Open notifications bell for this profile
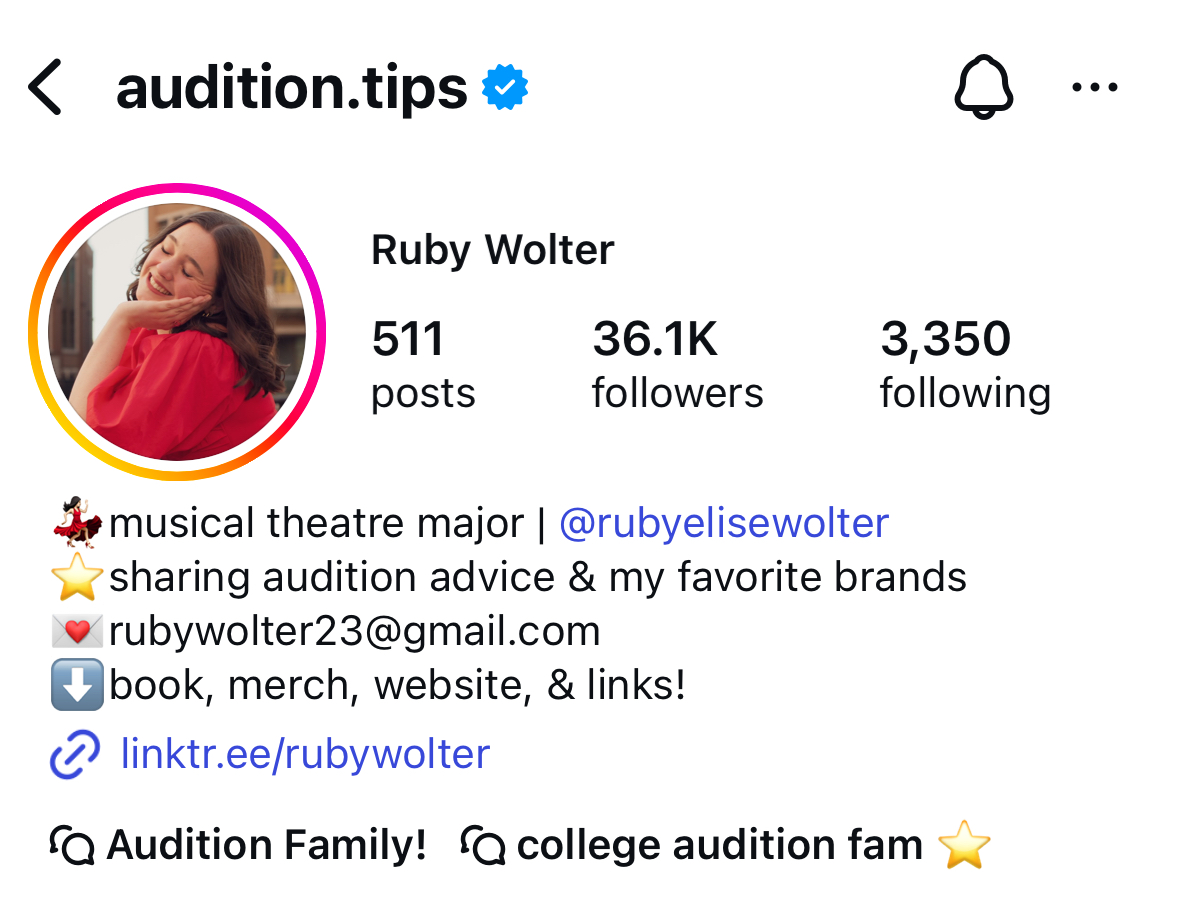Viewport: 1179px width, 902px height. 983,88
